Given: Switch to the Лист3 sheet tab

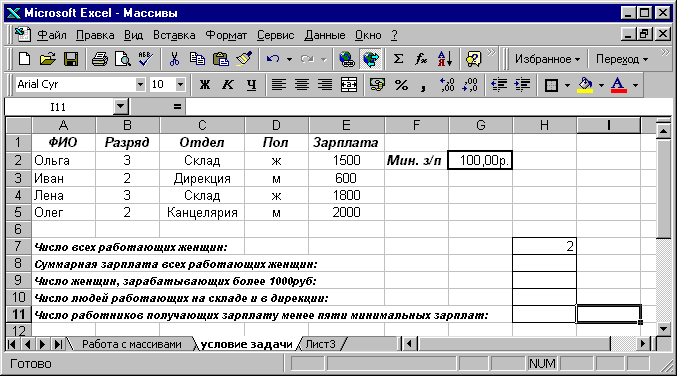Looking at the screenshot, I should click(x=320, y=344).
